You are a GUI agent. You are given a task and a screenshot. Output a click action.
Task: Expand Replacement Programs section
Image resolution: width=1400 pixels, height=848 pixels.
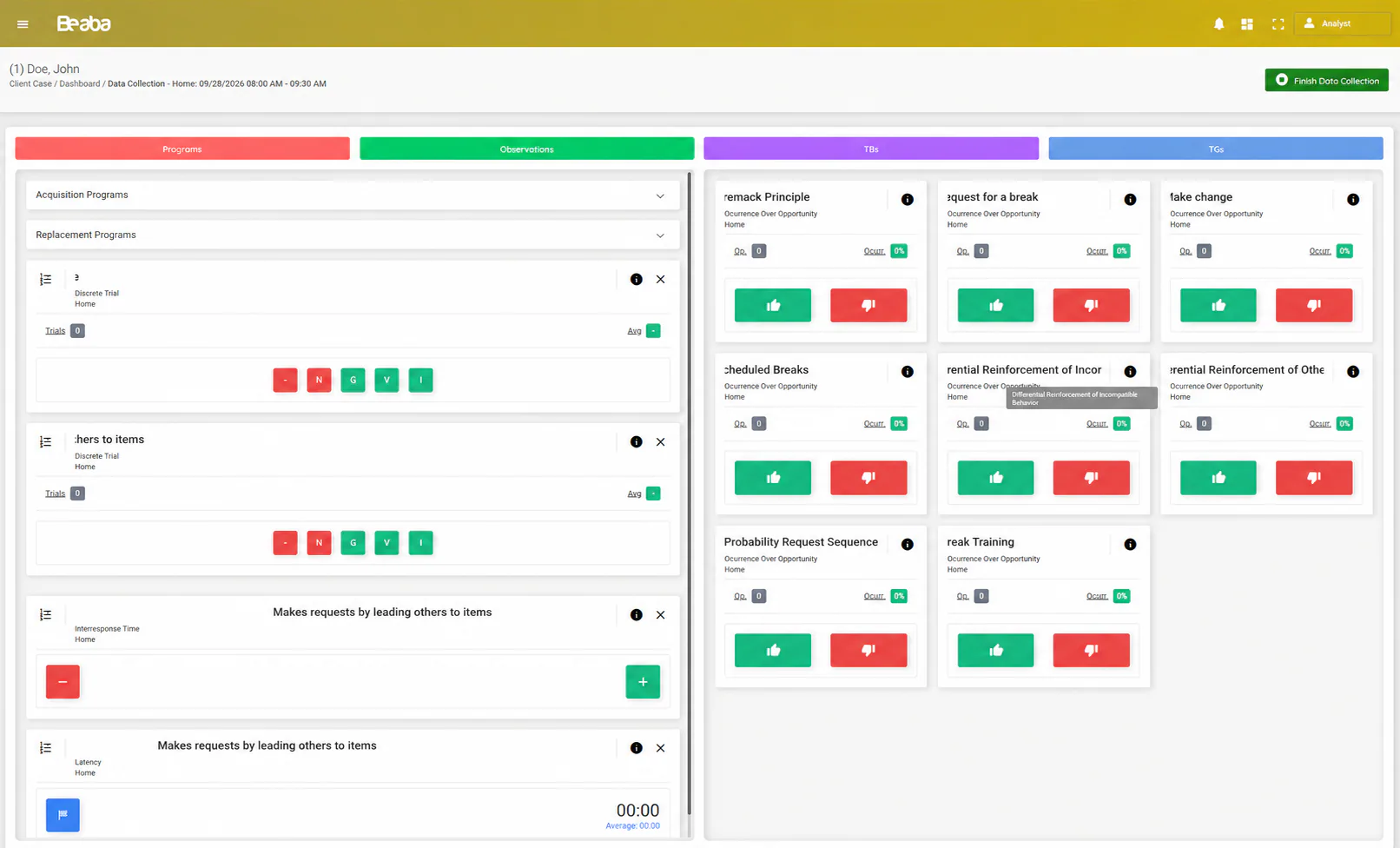[353, 235]
